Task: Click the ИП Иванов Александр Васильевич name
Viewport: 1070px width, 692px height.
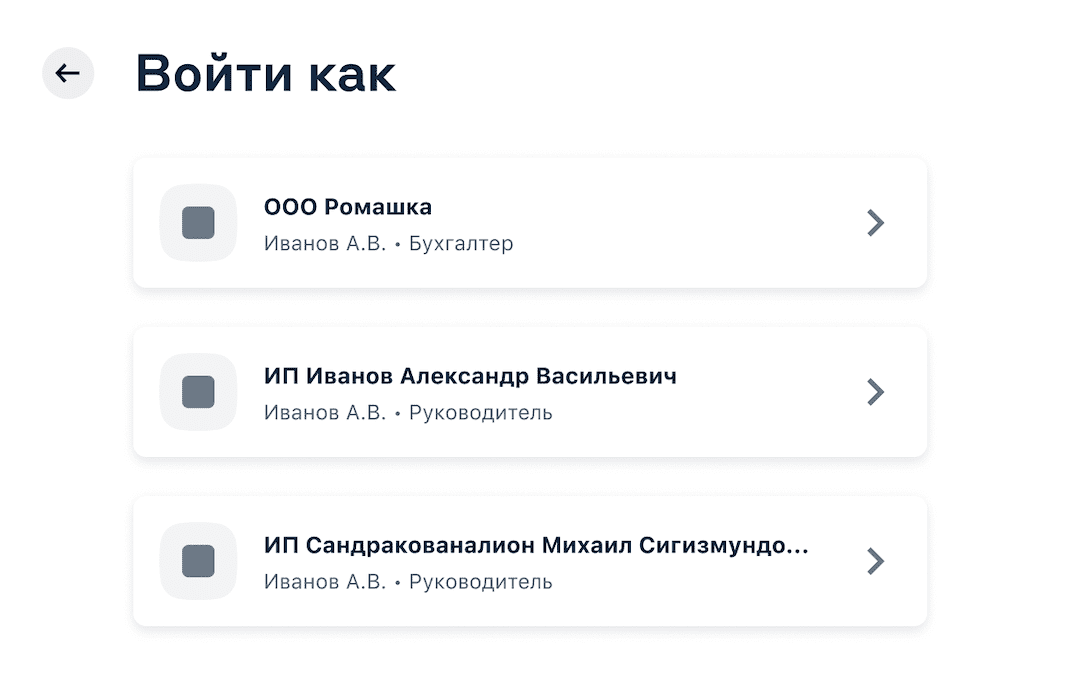Action: pos(470,377)
